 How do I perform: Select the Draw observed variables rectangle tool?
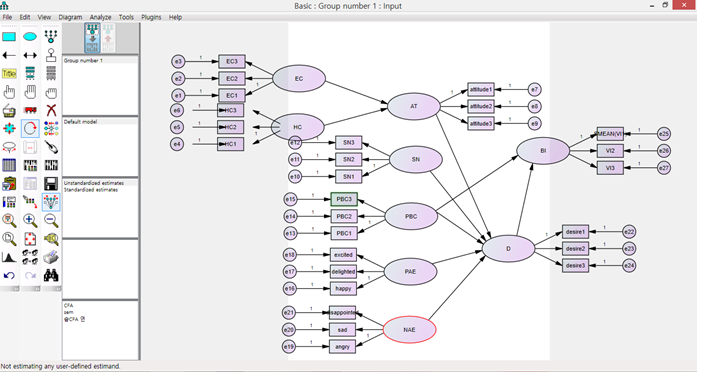point(9,37)
